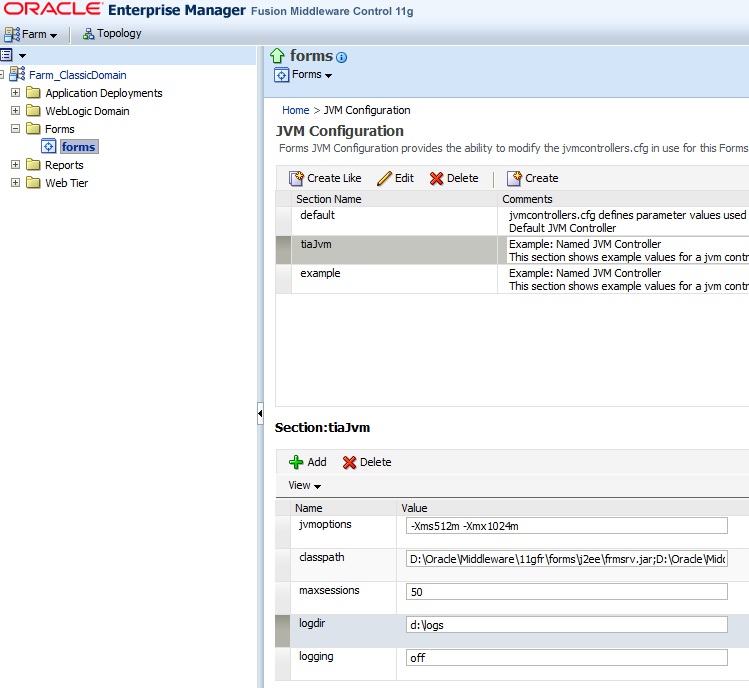Click the Topology network icon

(88, 34)
